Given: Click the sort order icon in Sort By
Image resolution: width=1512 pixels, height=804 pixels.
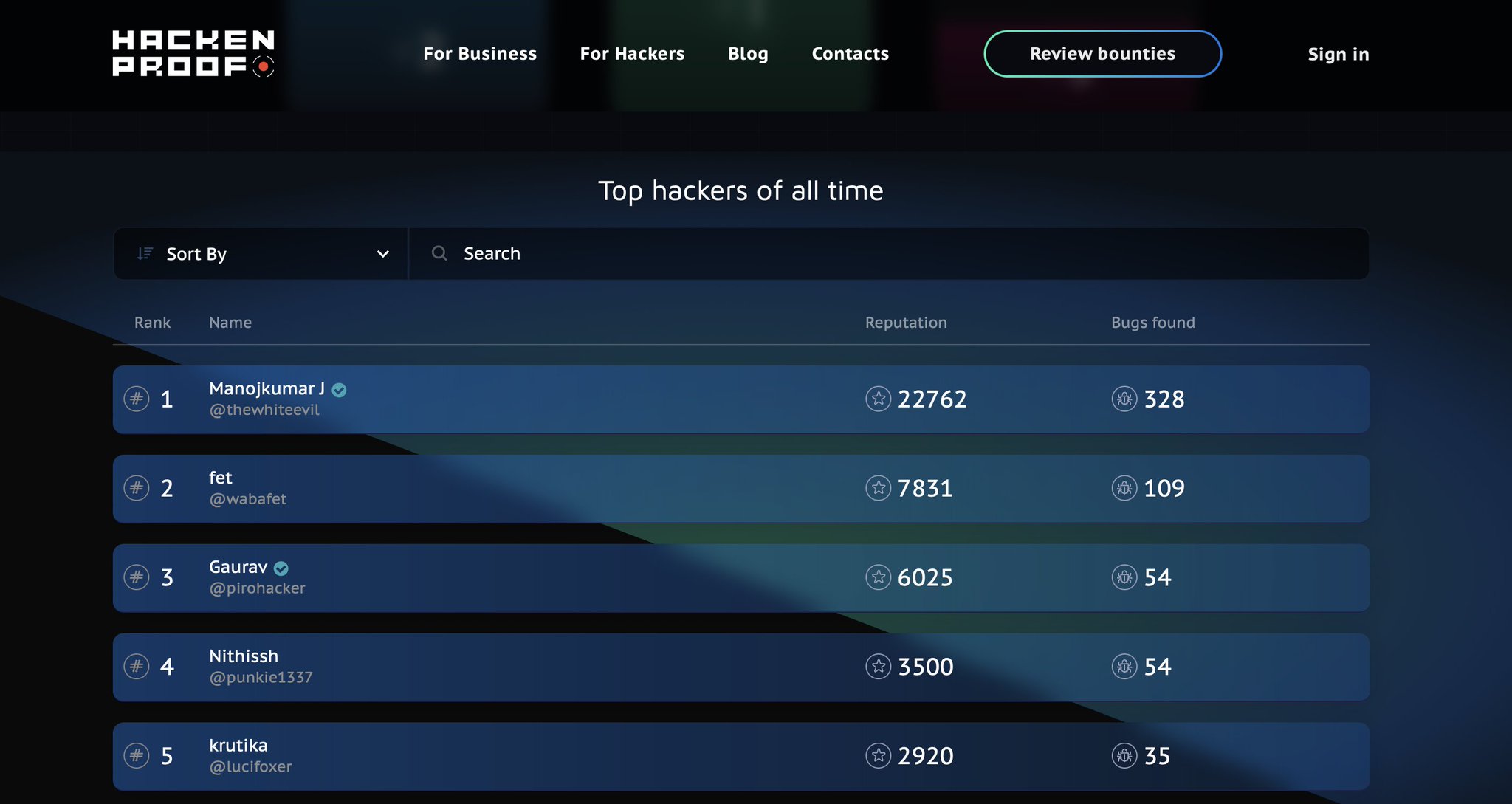Looking at the screenshot, I should click(x=145, y=253).
